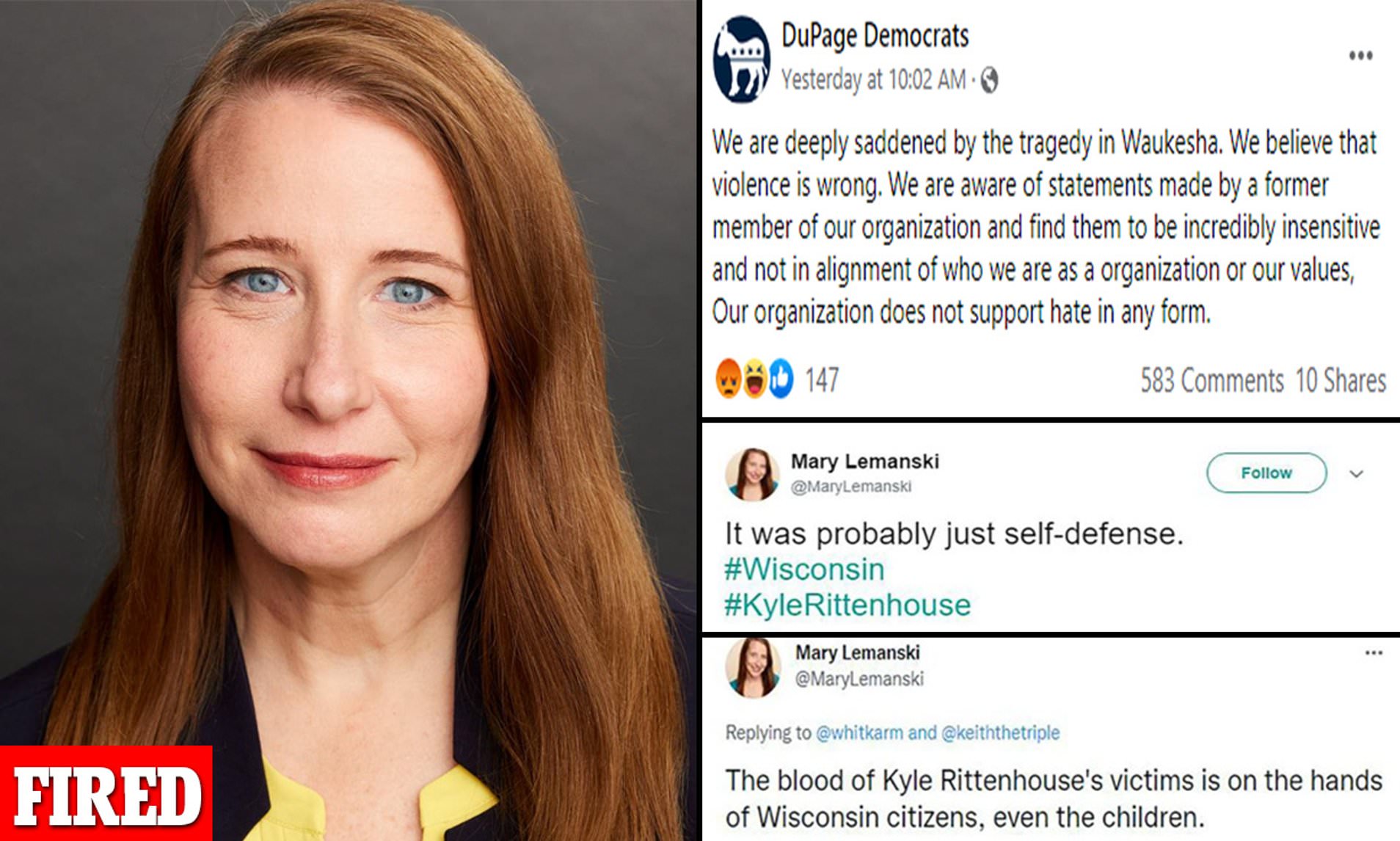Open the Facebook post three-dot options menu
Image resolution: width=1400 pixels, height=841 pixels.
1360,56
